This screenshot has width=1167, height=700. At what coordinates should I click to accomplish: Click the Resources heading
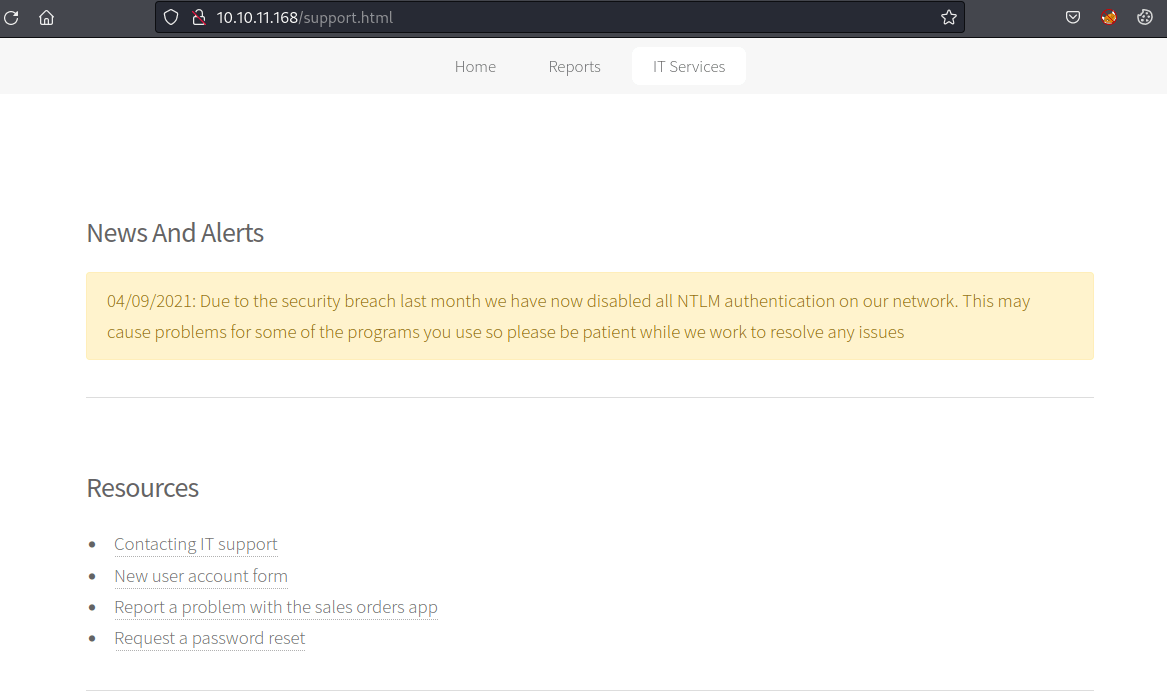click(x=142, y=488)
